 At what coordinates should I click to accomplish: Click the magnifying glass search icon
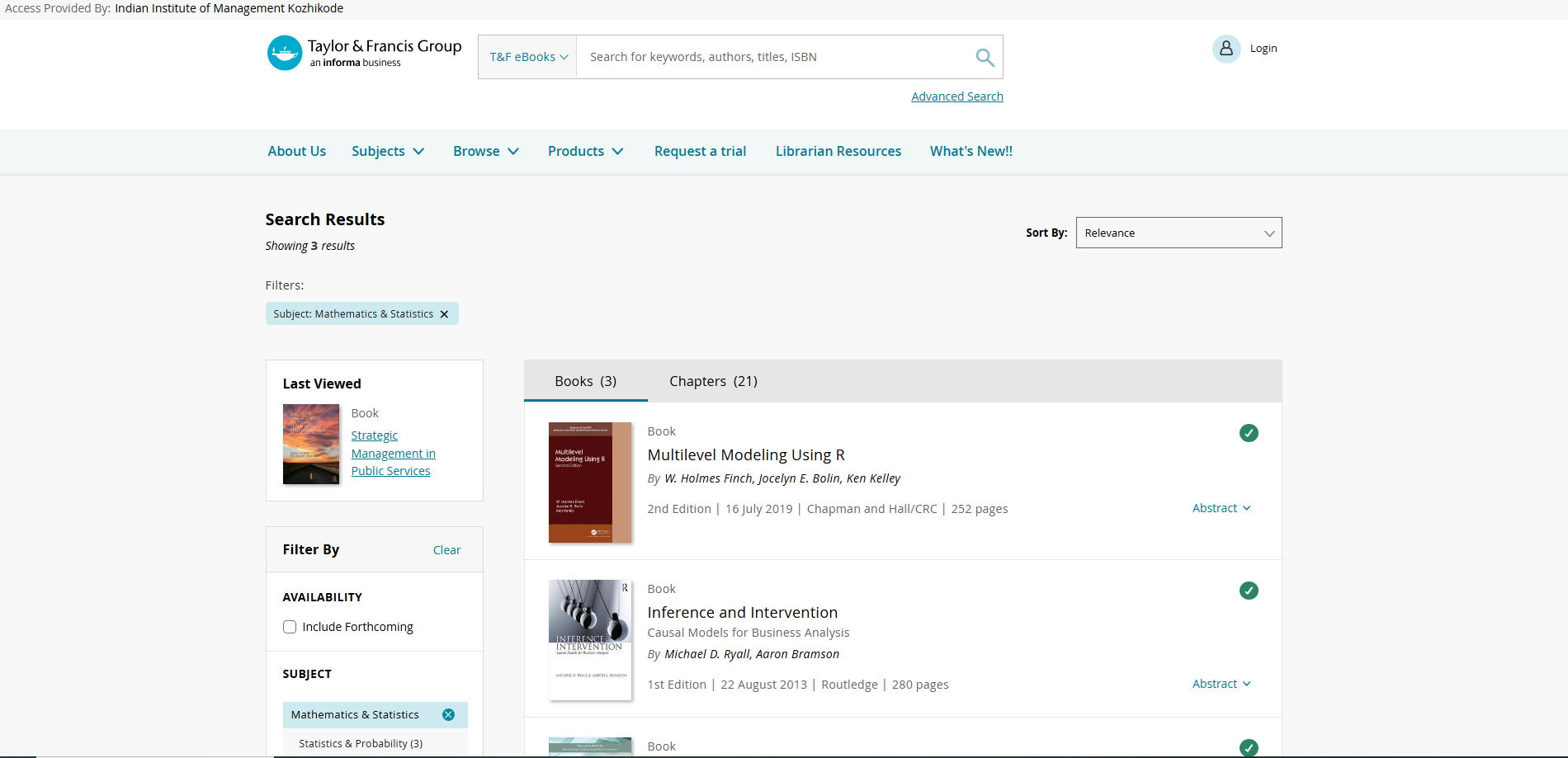[985, 57]
